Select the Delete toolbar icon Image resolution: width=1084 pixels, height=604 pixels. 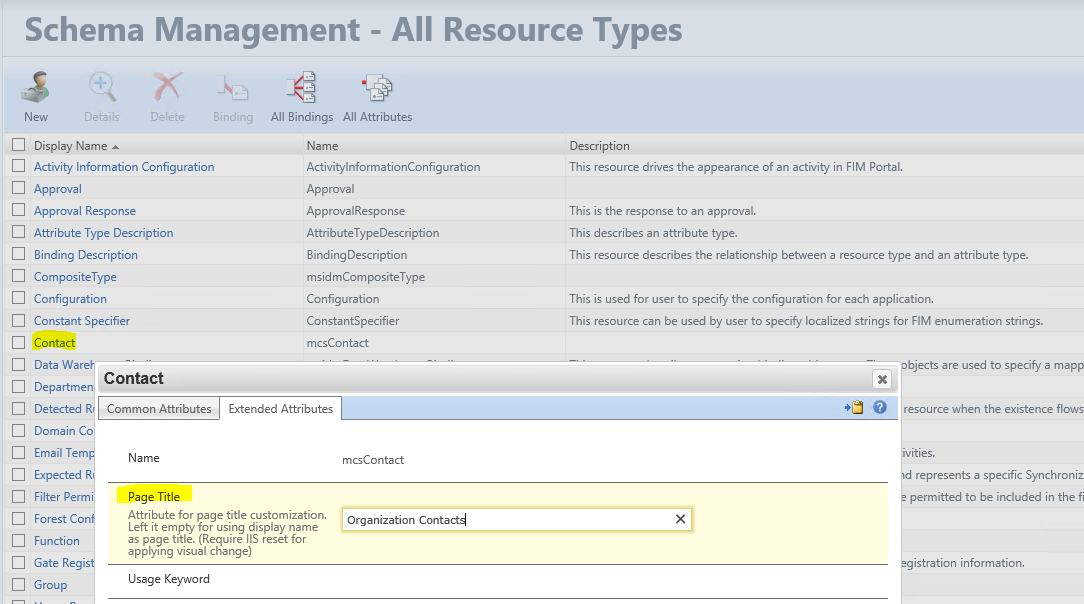[x=167, y=88]
